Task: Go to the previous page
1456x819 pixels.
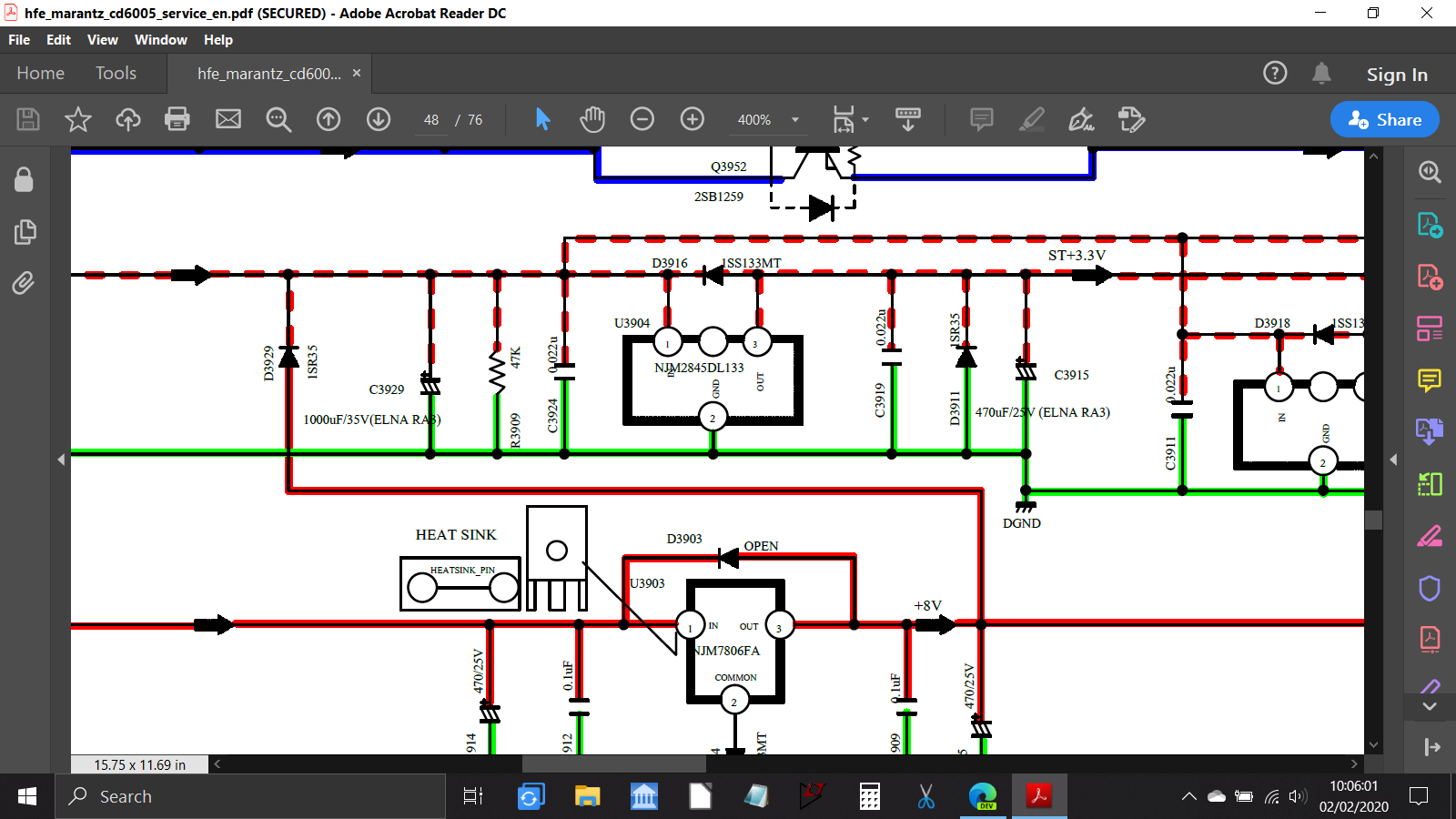Action: (329, 119)
